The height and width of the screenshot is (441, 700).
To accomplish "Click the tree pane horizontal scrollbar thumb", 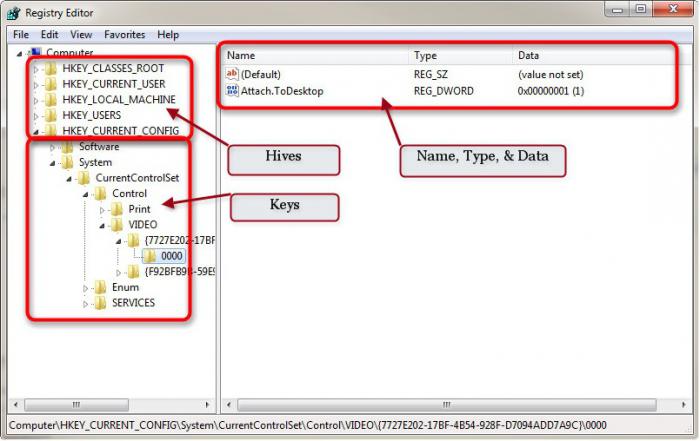I will pos(76,405).
